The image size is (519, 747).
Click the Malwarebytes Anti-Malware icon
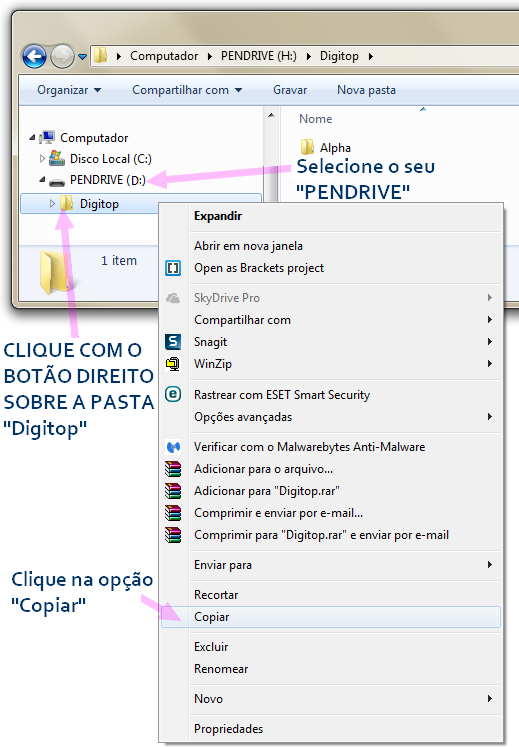pyautogui.click(x=173, y=447)
